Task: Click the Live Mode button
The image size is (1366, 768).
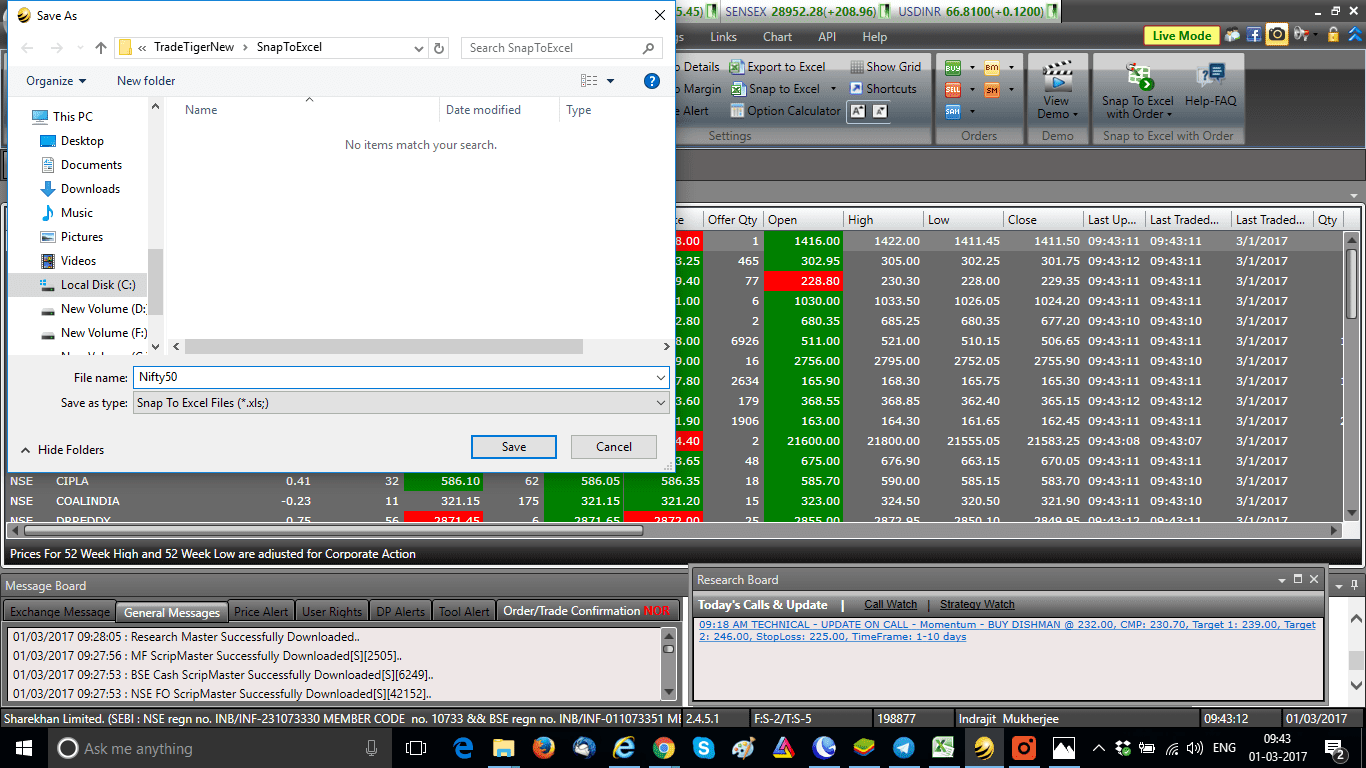Action: (1182, 35)
